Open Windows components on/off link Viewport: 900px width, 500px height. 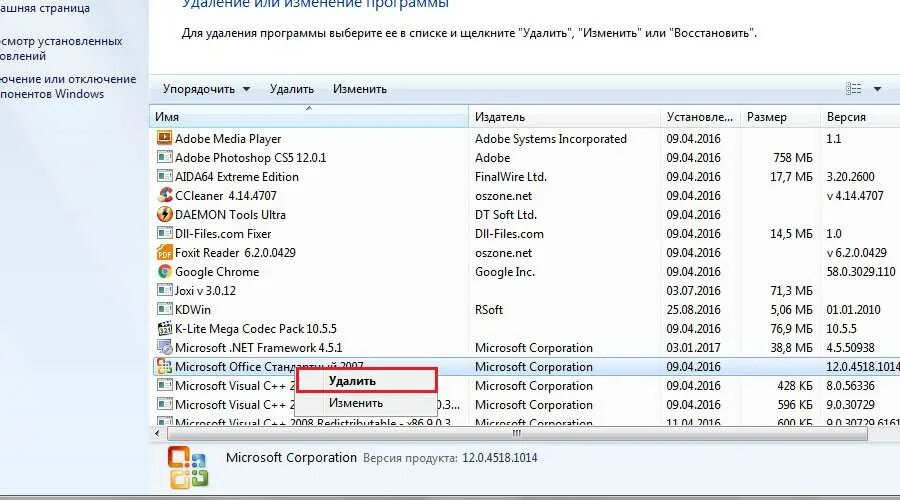[68, 87]
